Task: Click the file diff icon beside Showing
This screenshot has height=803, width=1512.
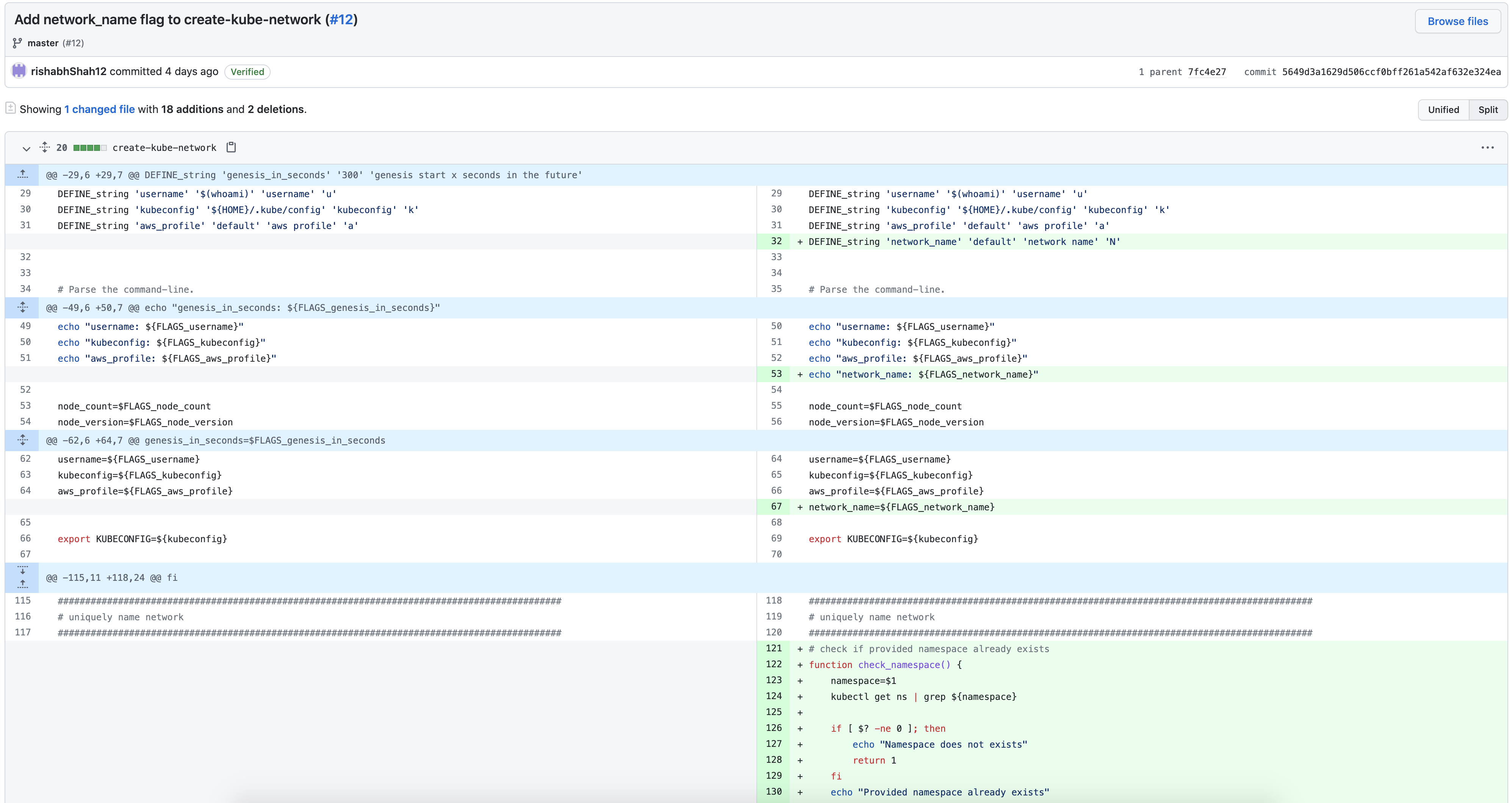Action: tap(11, 108)
